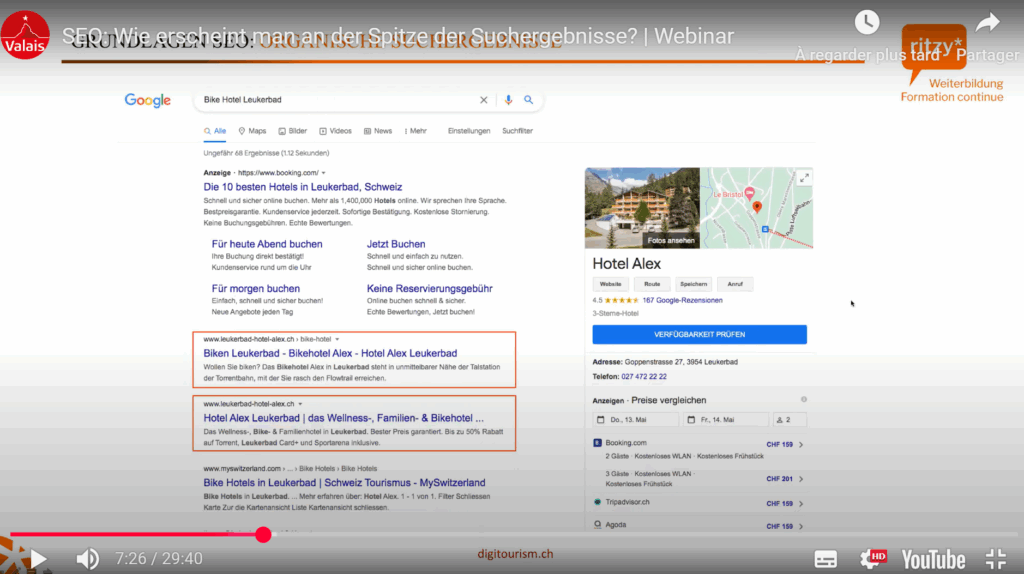Click the phone number 027 472 22 22
Screen dimensions: 1024x574
pos(644,377)
